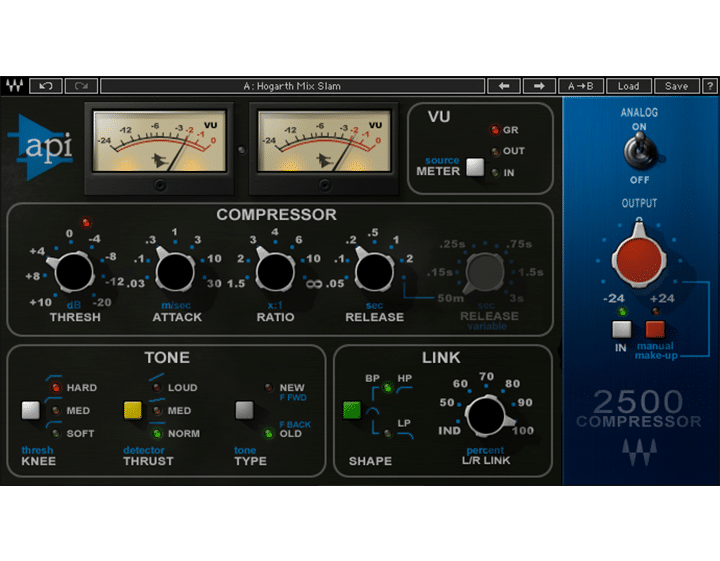Toggle the yellow detector THRUST button
This screenshot has height=561, width=720.
(133, 410)
